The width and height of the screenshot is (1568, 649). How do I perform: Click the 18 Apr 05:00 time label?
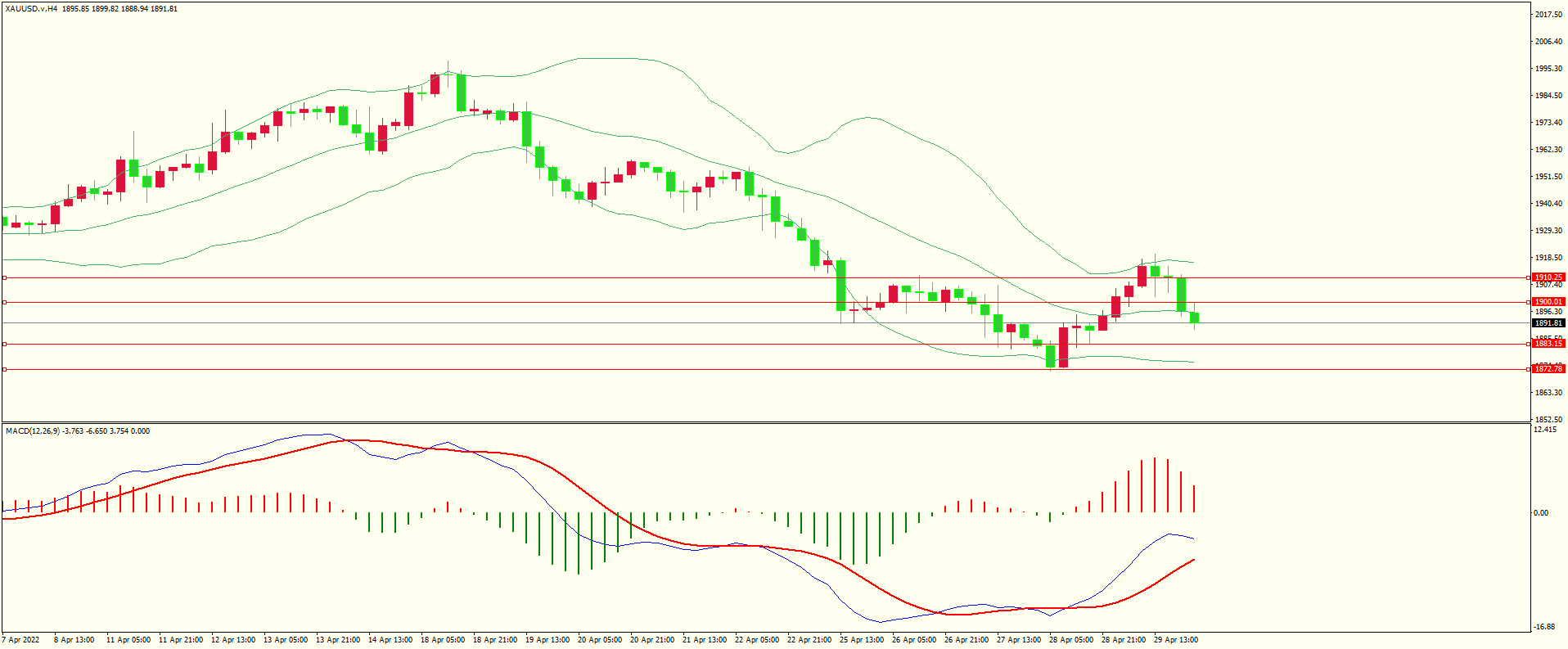point(442,640)
